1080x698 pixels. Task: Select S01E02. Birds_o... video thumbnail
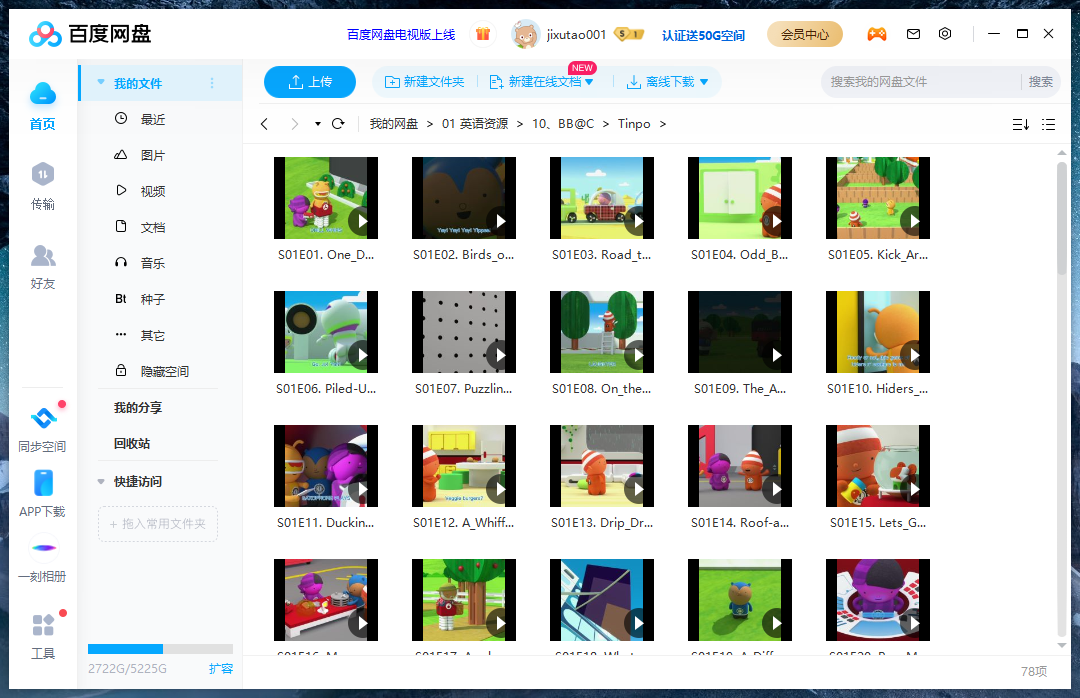point(464,198)
